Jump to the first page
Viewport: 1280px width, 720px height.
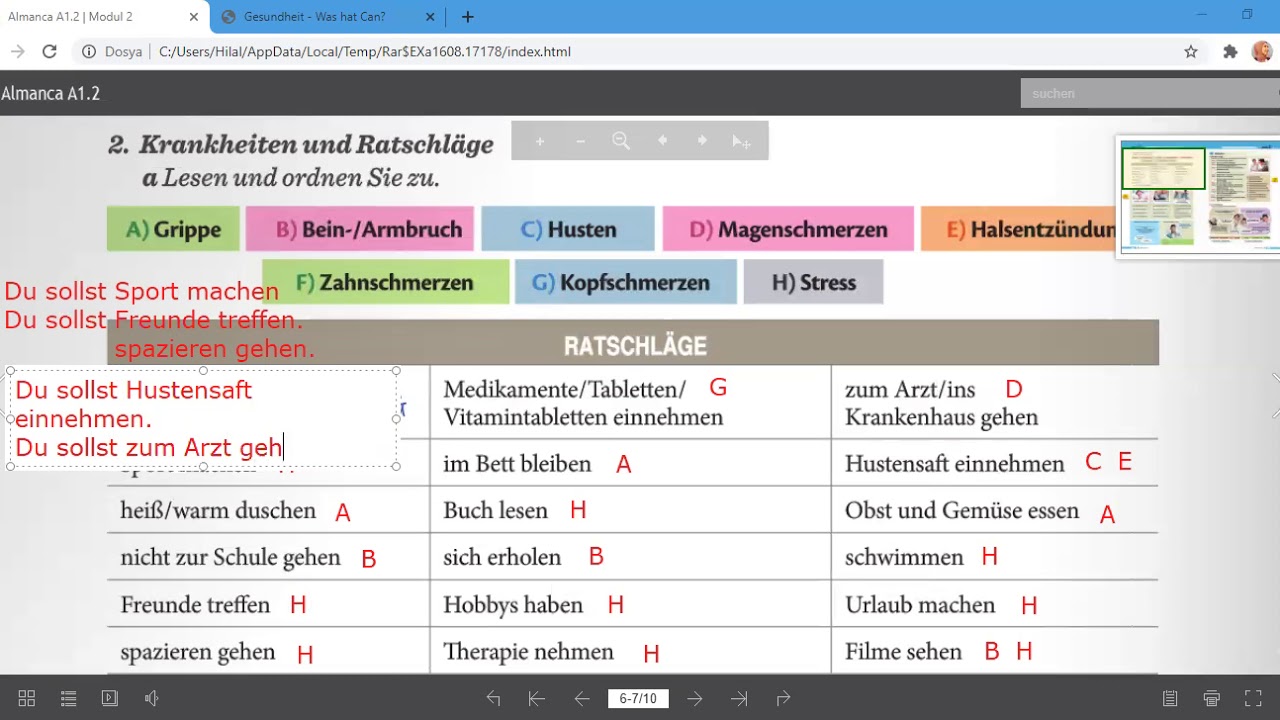[x=537, y=698]
